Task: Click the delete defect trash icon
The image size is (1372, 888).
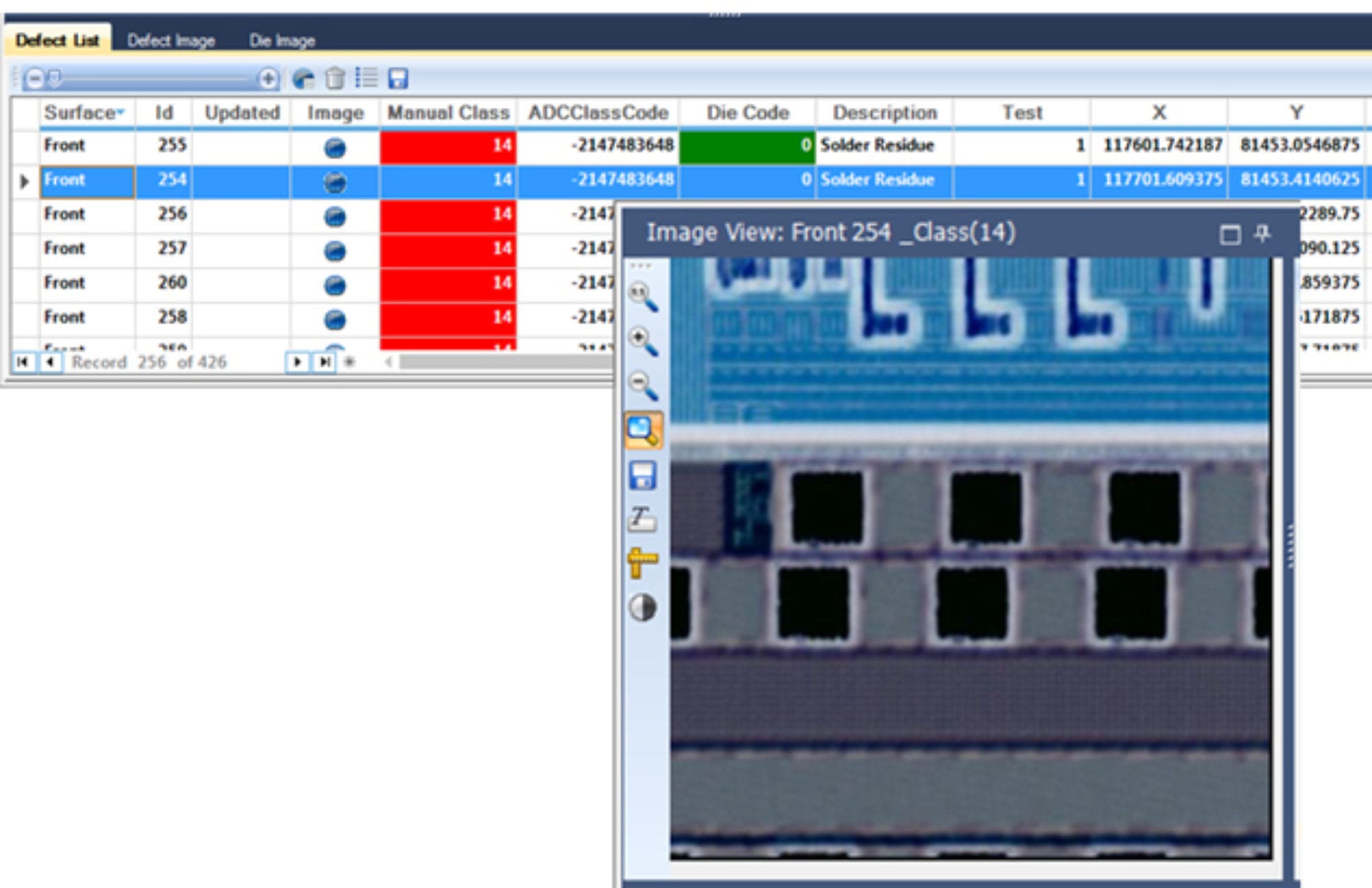Action: tap(335, 80)
